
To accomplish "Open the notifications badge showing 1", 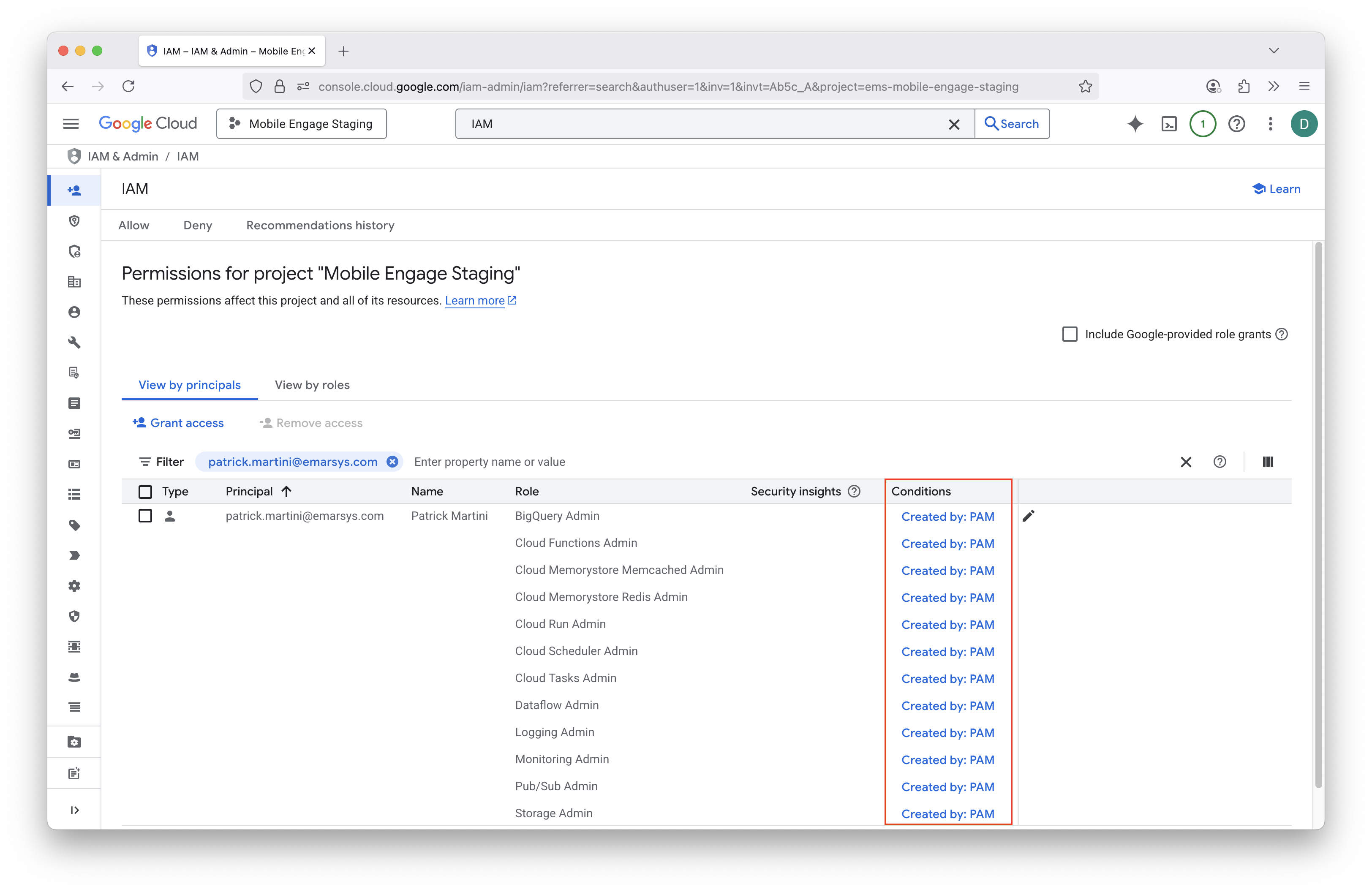I will coord(1203,124).
